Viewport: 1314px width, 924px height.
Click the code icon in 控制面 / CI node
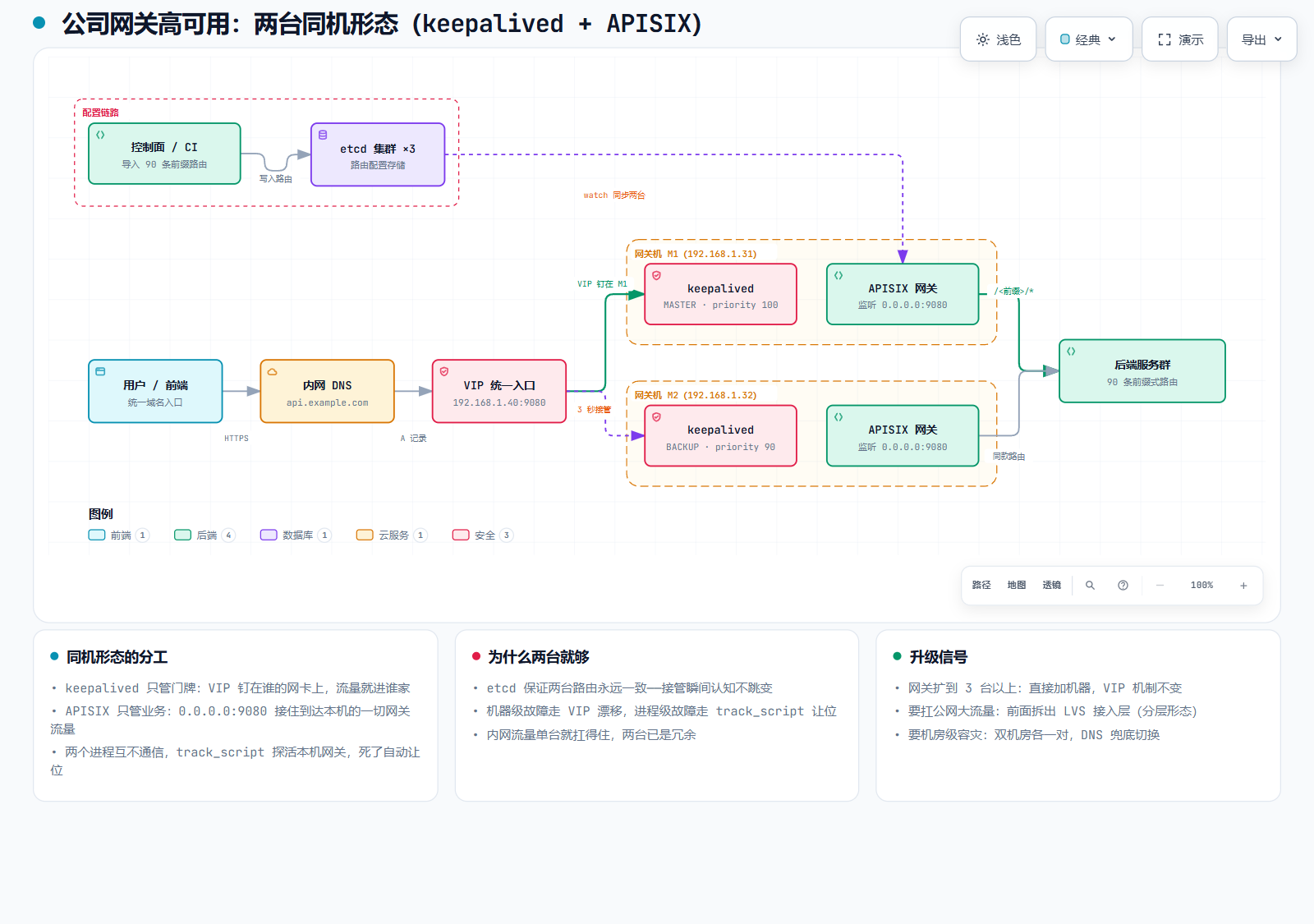(x=100, y=135)
